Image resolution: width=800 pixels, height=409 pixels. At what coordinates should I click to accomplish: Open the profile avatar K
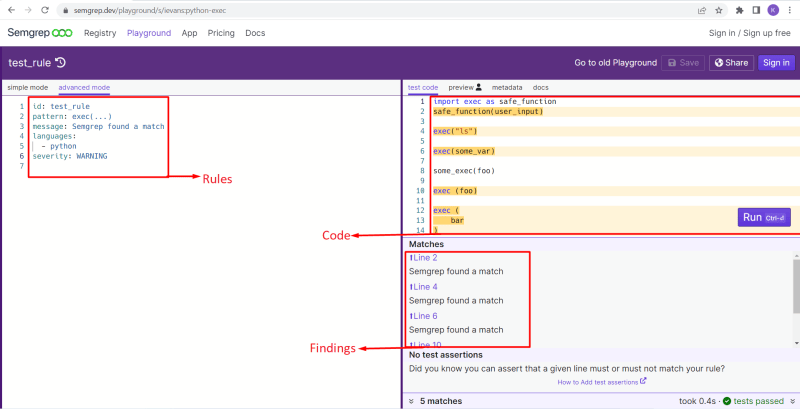773,10
